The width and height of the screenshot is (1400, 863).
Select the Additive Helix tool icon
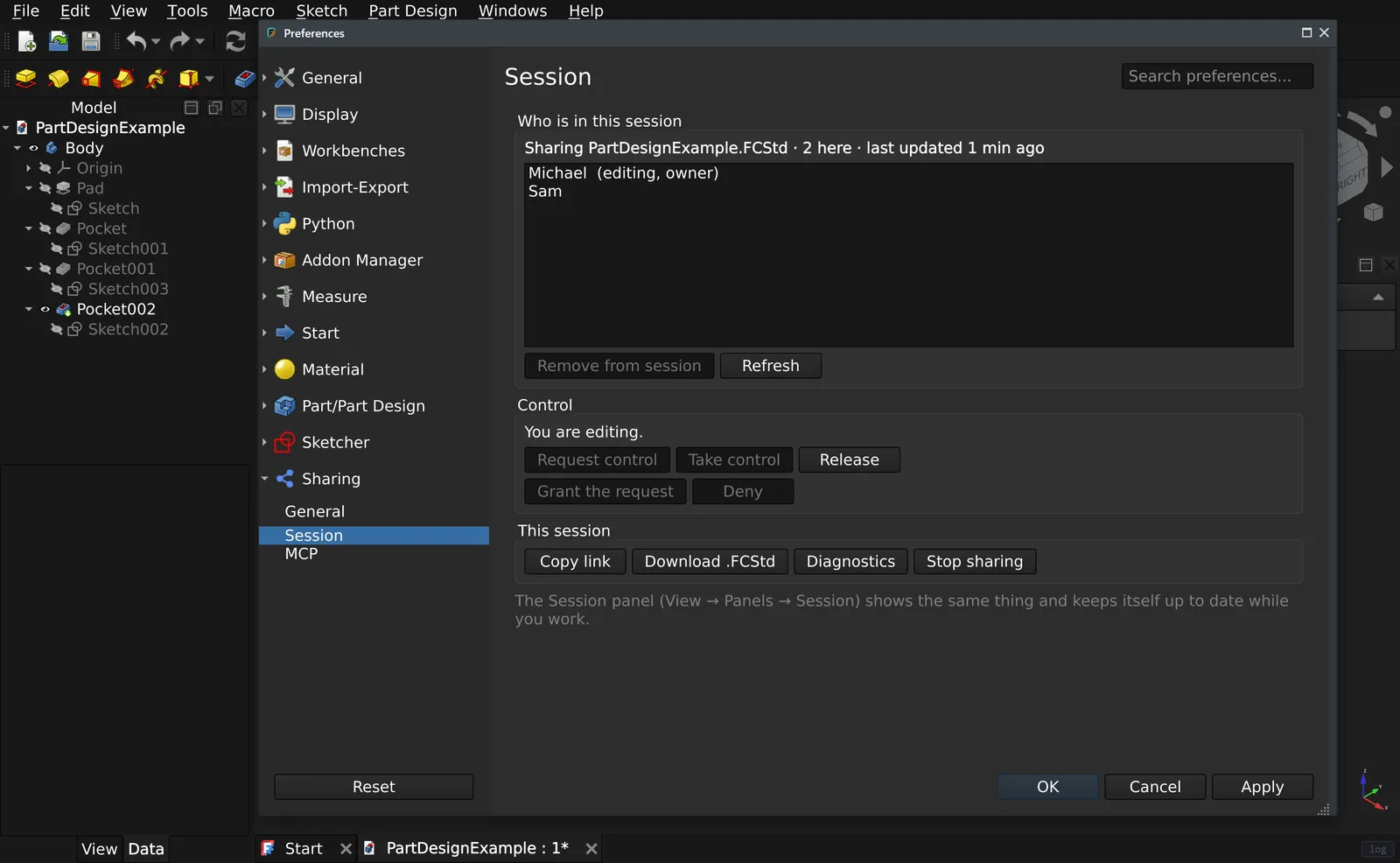156,79
